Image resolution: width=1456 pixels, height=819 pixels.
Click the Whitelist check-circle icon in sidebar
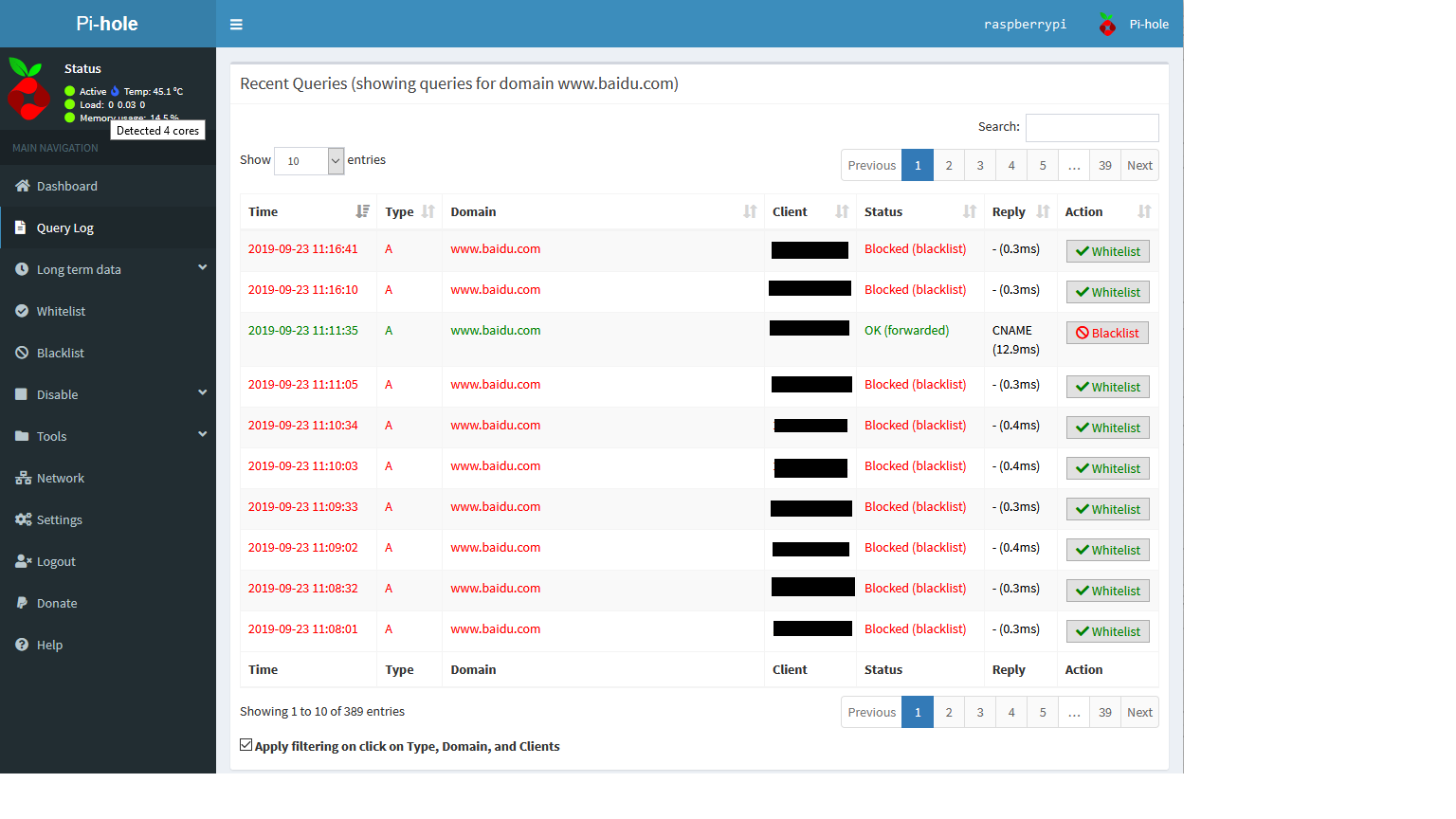click(x=22, y=311)
